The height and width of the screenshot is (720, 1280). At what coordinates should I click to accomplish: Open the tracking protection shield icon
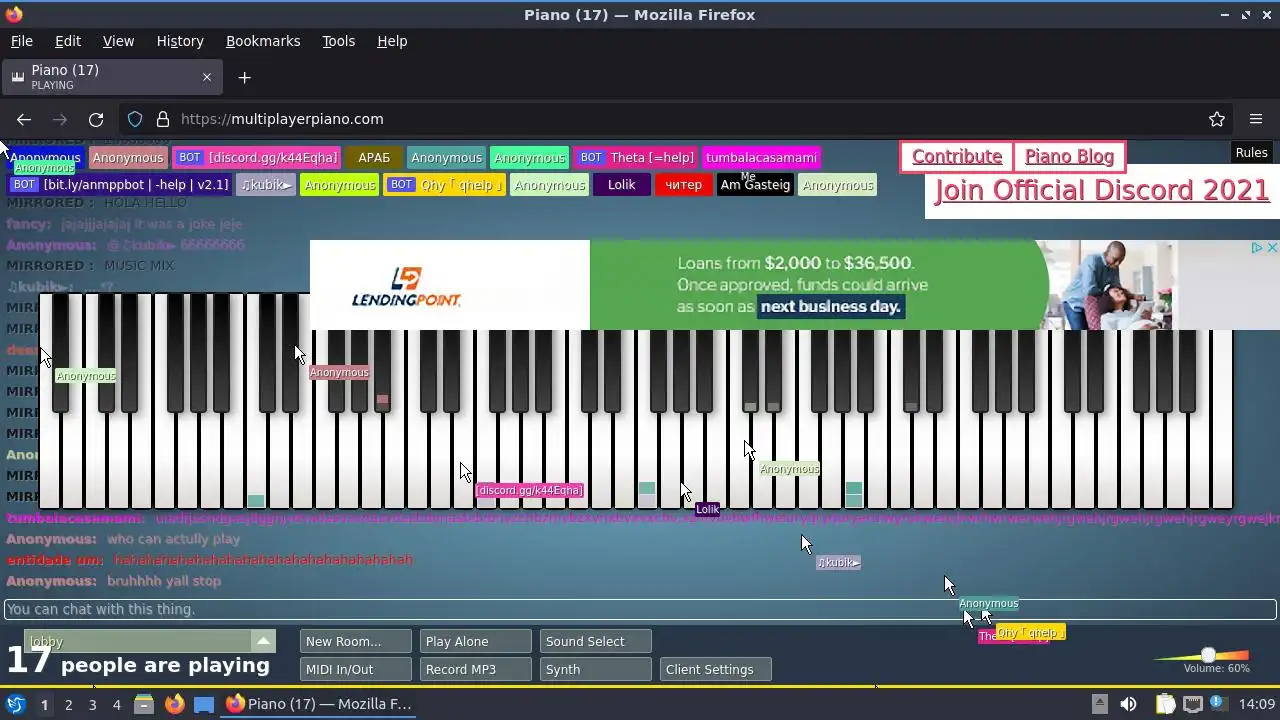135,119
